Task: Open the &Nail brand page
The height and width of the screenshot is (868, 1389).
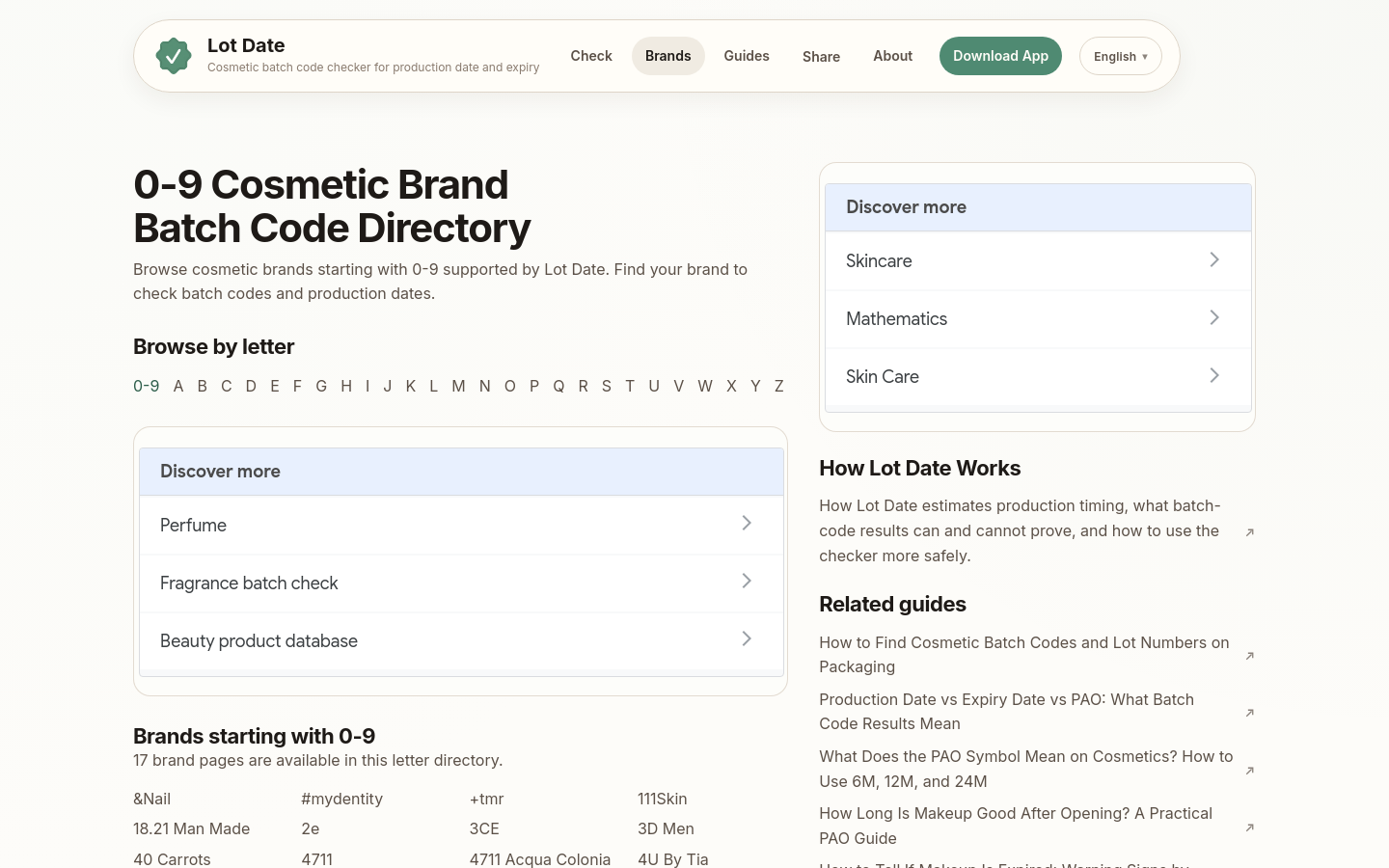Action: 152,799
